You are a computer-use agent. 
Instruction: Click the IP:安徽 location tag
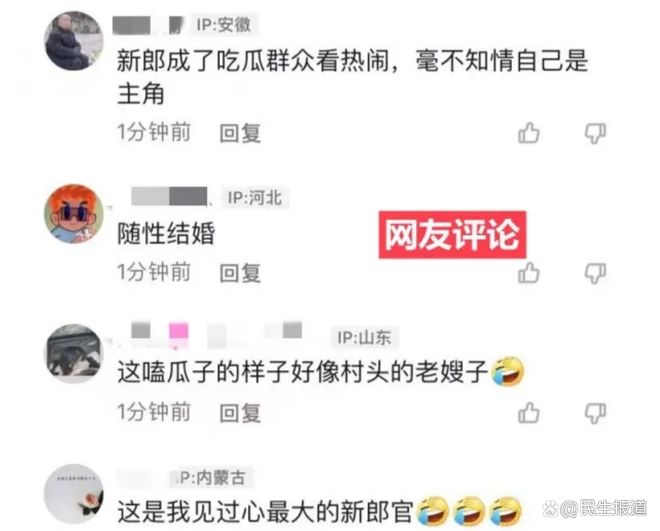point(224,24)
